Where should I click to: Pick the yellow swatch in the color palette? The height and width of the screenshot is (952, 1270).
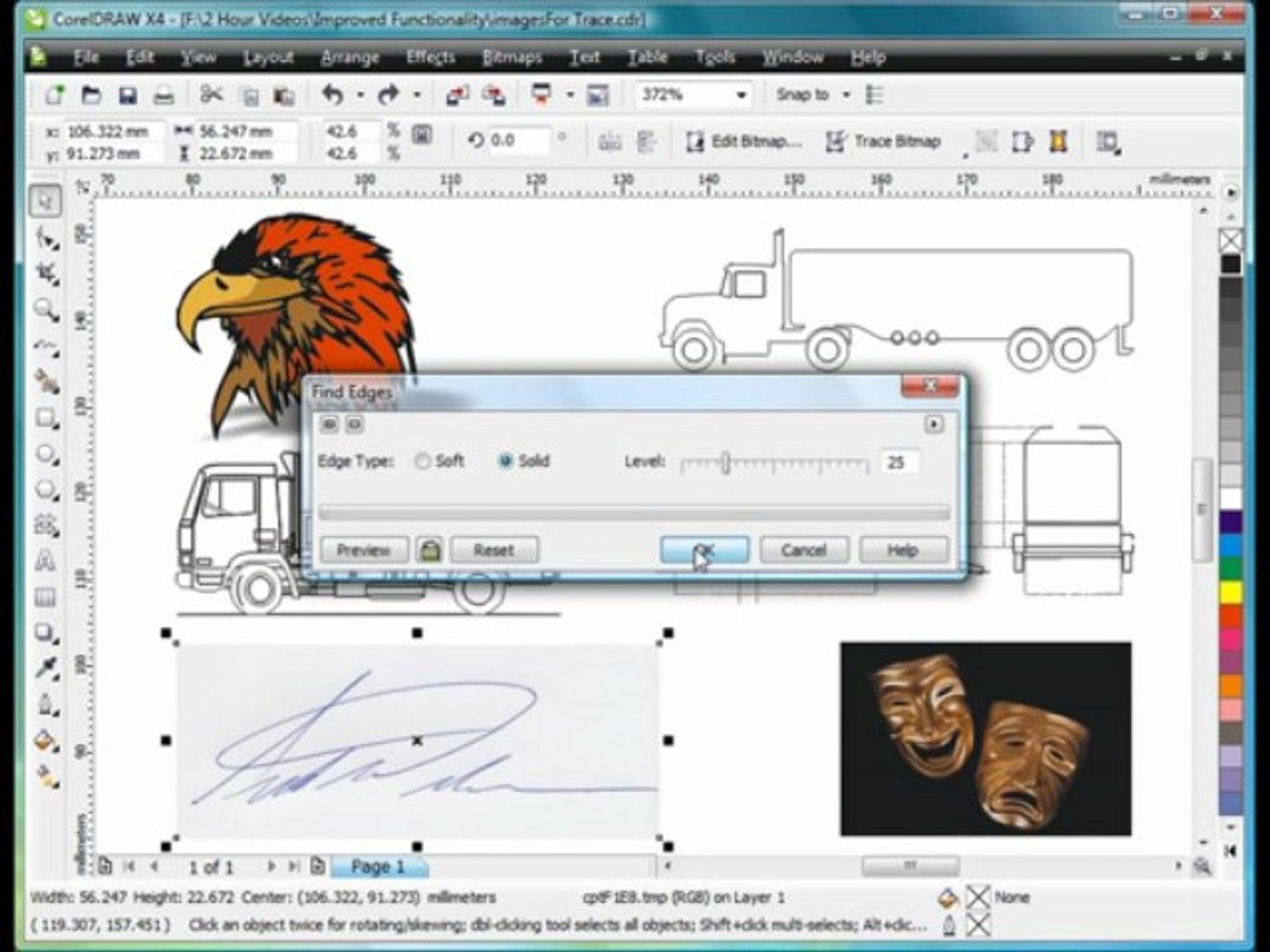[x=1230, y=591]
